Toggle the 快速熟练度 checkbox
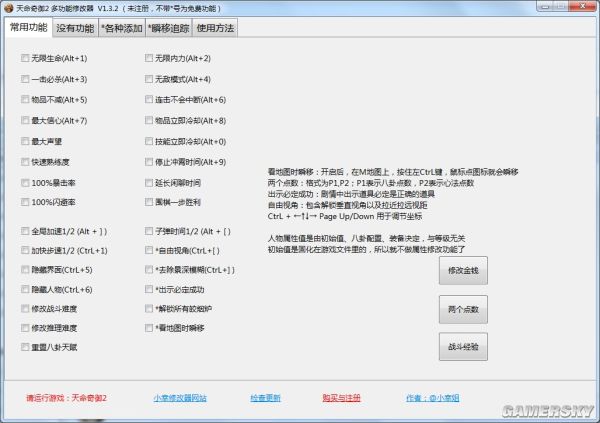600x423 pixels. pos(25,162)
